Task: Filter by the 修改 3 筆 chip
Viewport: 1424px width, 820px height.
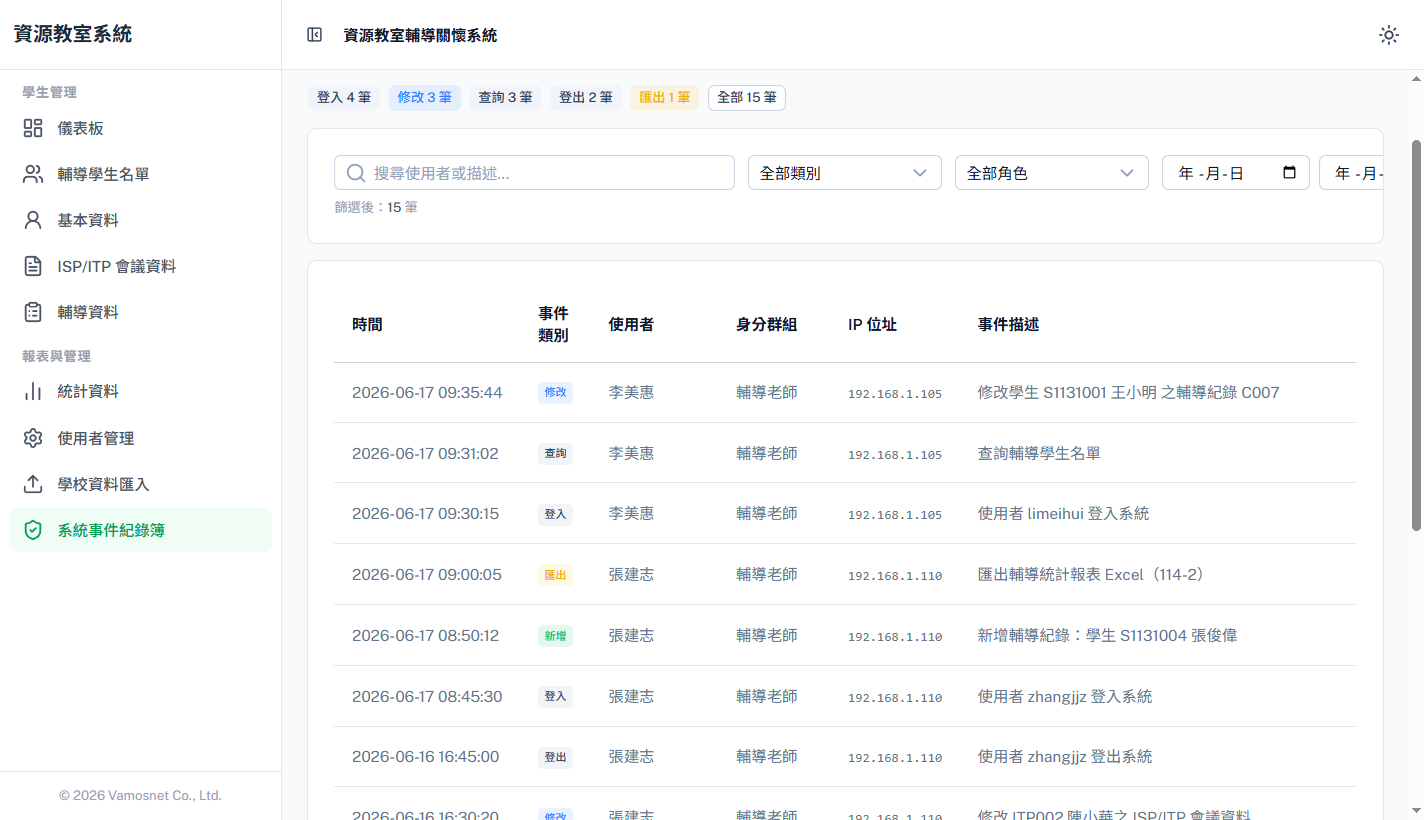Action: tap(425, 98)
